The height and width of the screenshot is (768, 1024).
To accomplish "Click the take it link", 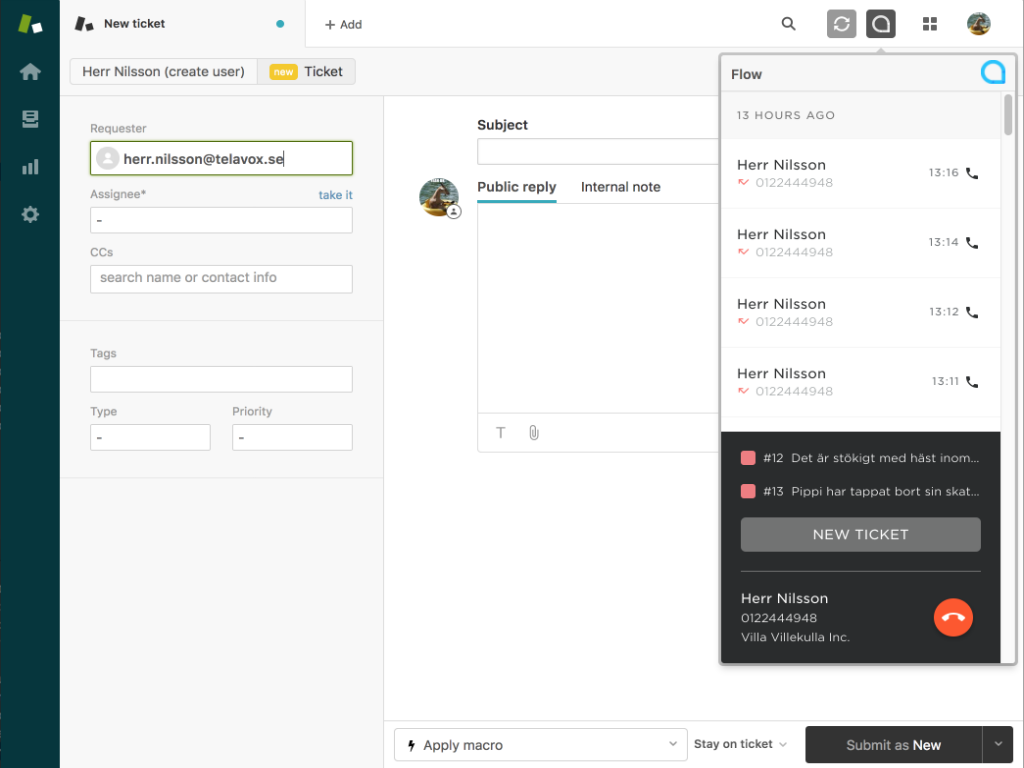I will coord(335,195).
